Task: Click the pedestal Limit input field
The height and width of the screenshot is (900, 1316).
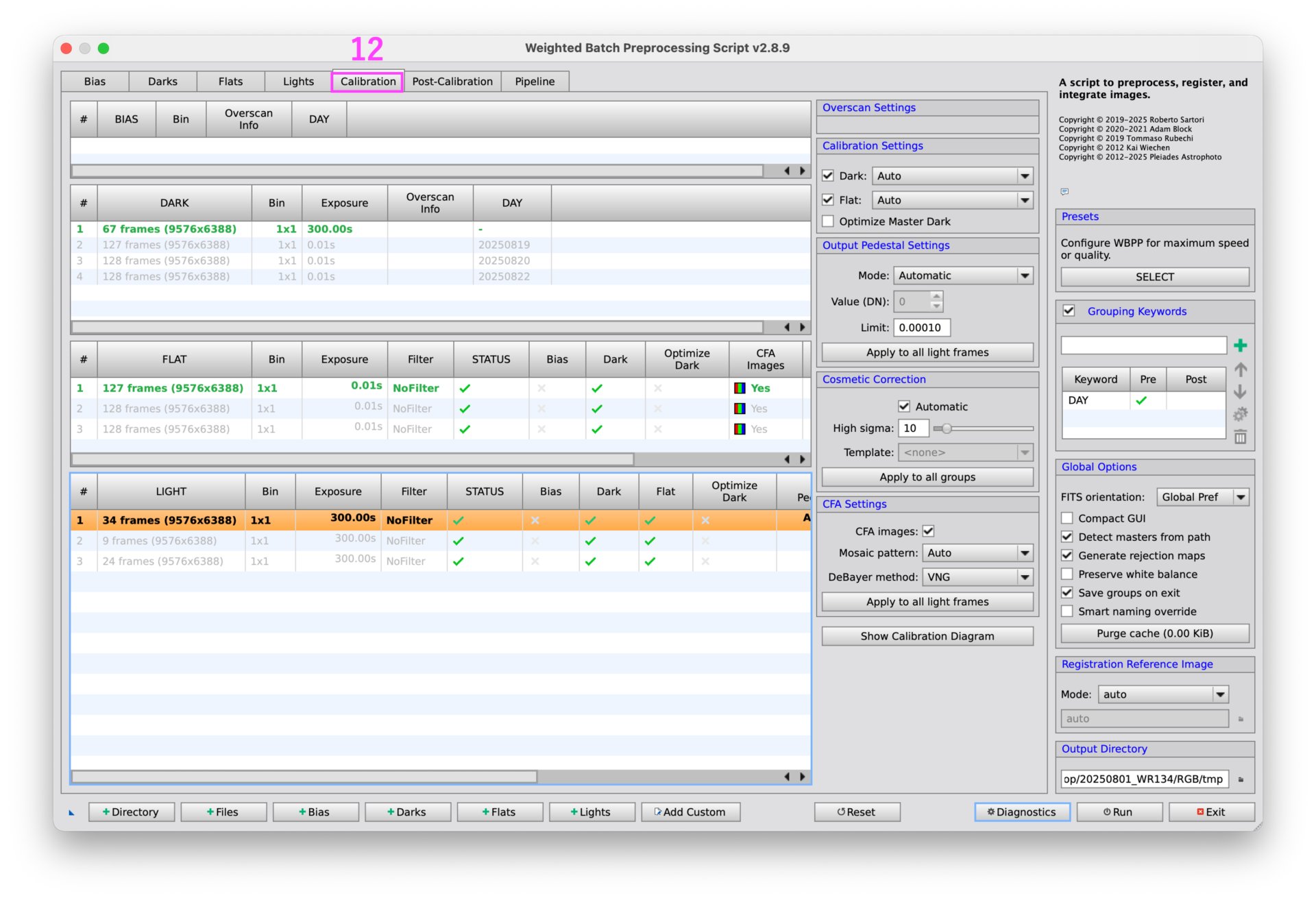Action: (x=921, y=328)
